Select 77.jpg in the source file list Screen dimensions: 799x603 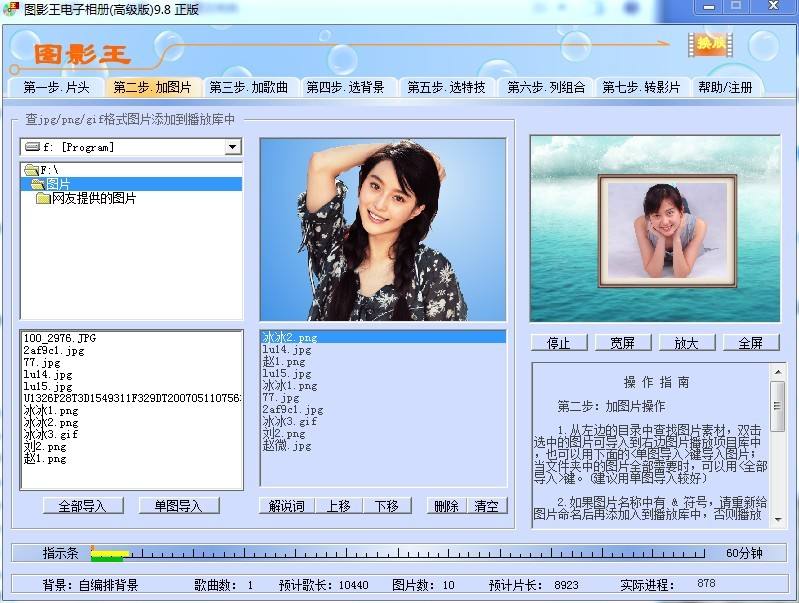tap(42, 362)
